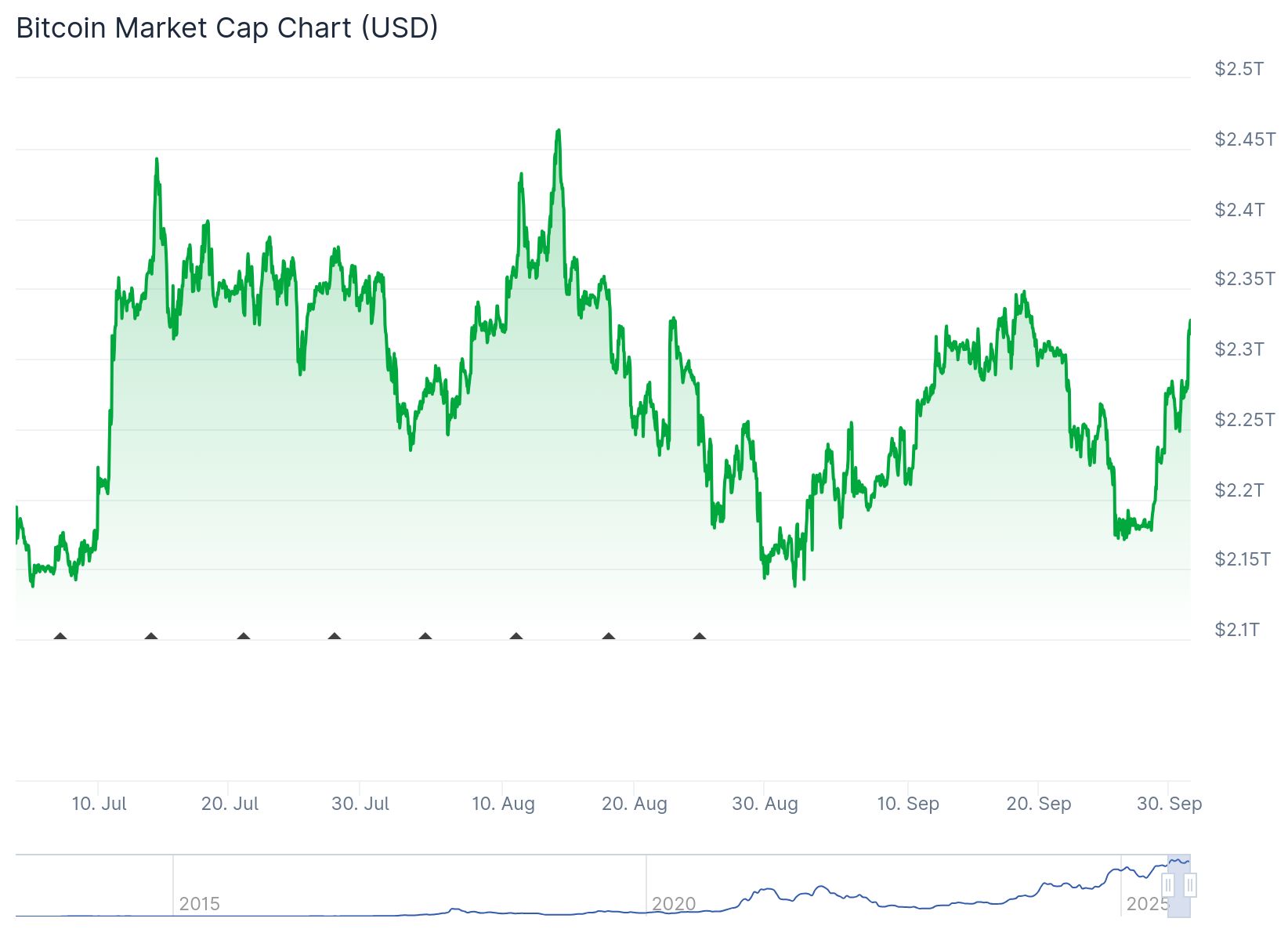Click the 10. Jul date label
The image size is (1288, 940).
tap(99, 804)
